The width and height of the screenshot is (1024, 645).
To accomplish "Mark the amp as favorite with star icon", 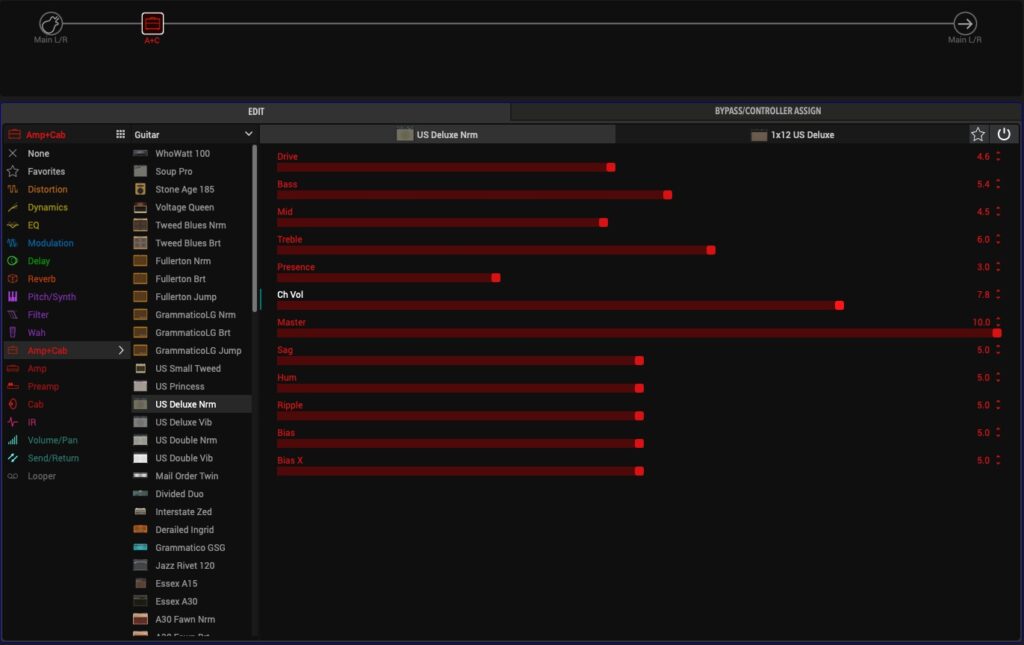I will tap(978, 134).
